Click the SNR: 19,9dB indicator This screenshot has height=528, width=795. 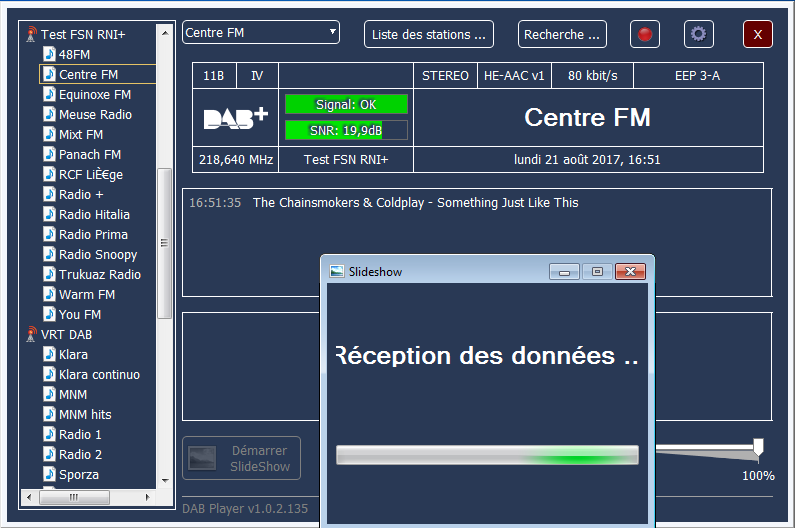[x=346, y=130]
